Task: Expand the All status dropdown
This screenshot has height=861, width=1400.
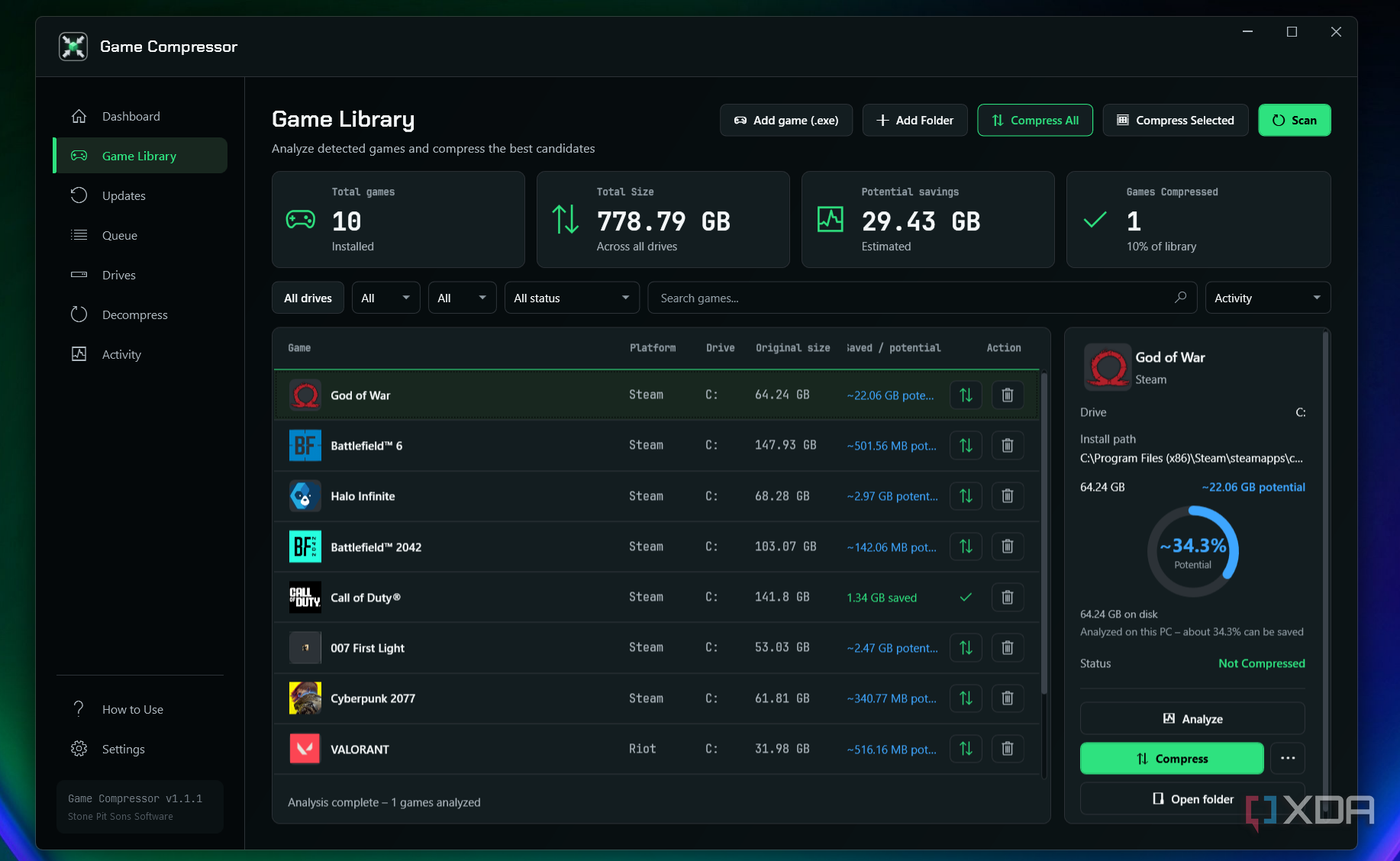Action: [x=572, y=298]
